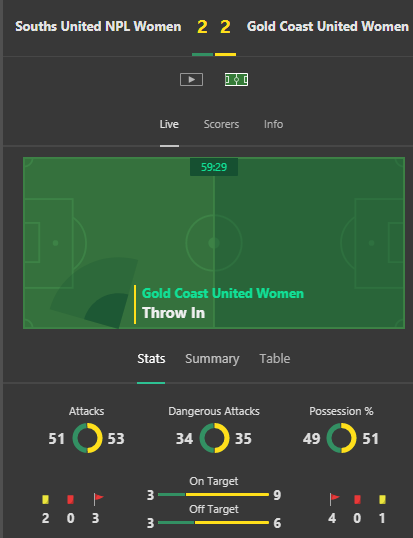Select the Live tab
The height and width of the screenshot is (538, 413).
[x=169, y=124]
